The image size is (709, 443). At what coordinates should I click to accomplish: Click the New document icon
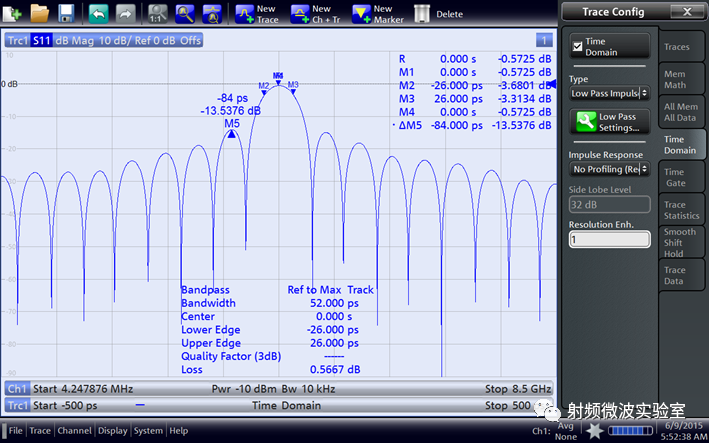(x=12, y=13)
